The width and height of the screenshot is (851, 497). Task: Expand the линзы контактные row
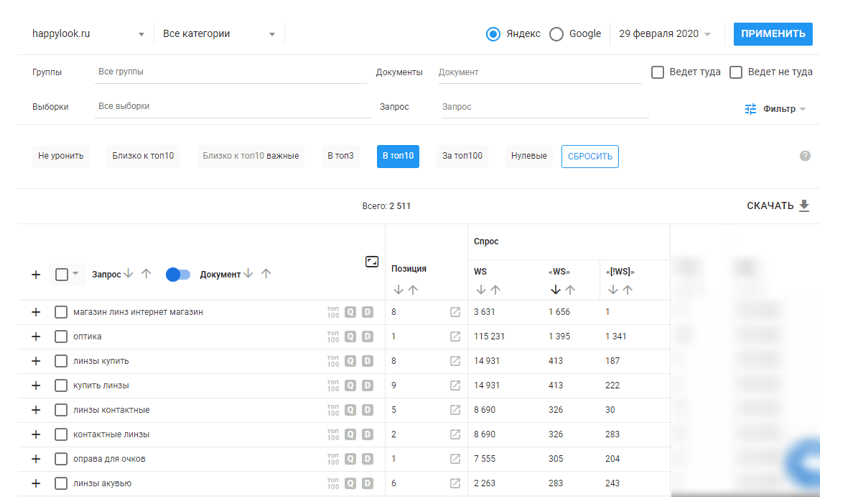click(x=36, y=410)
